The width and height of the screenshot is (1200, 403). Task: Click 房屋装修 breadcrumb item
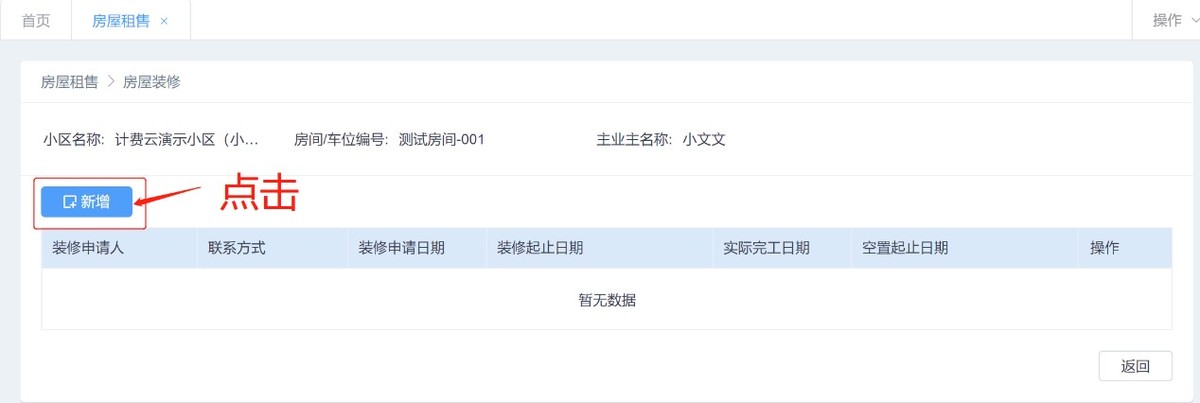pyautogui.click(x=152, y=82)
